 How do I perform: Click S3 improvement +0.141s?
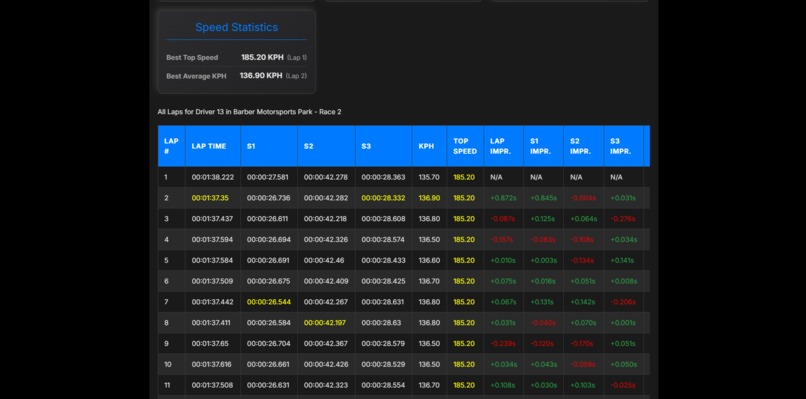(x=622, y=260)
